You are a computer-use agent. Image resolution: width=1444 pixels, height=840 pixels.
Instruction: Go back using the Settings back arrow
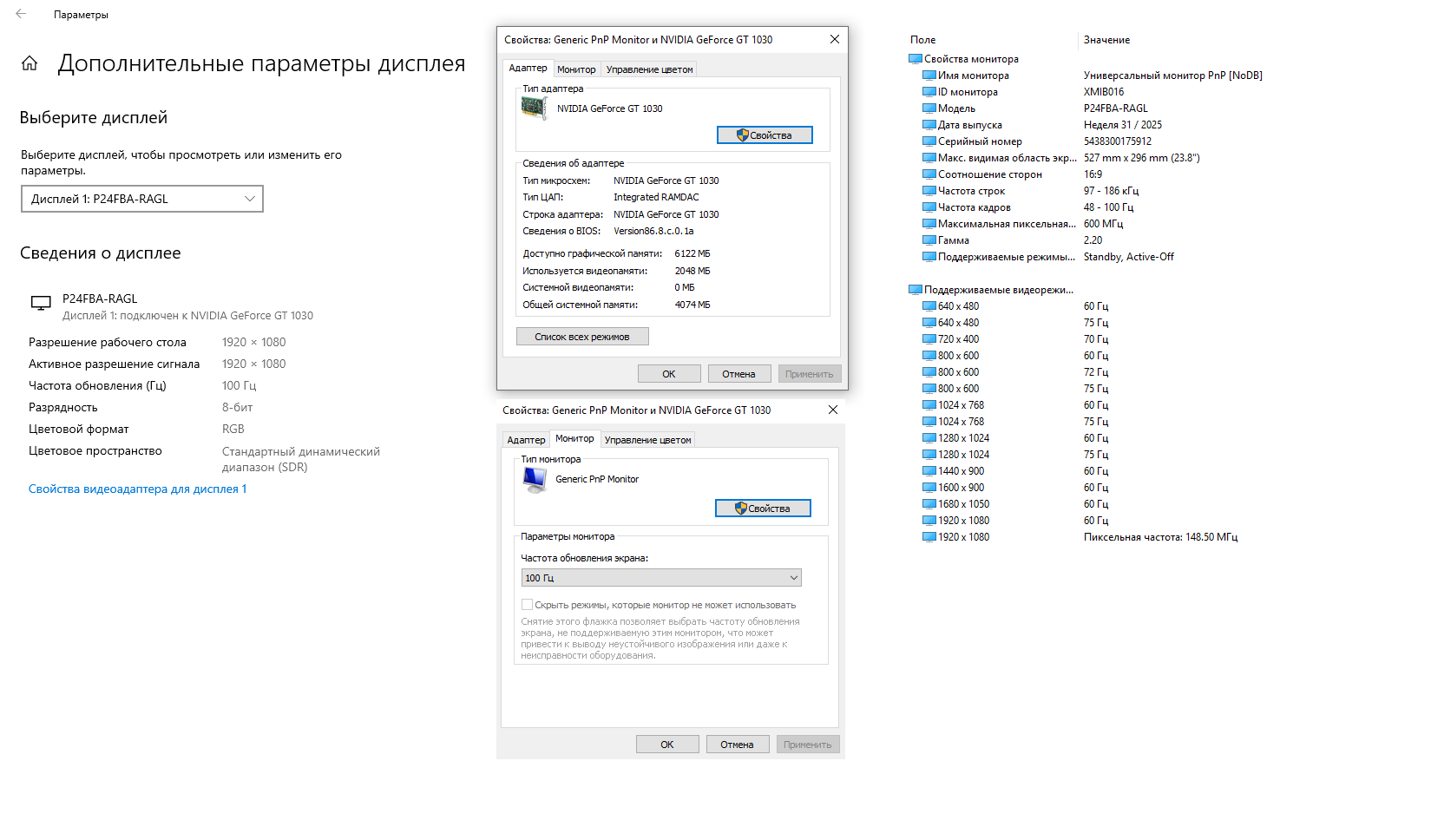tap(21, 14)
